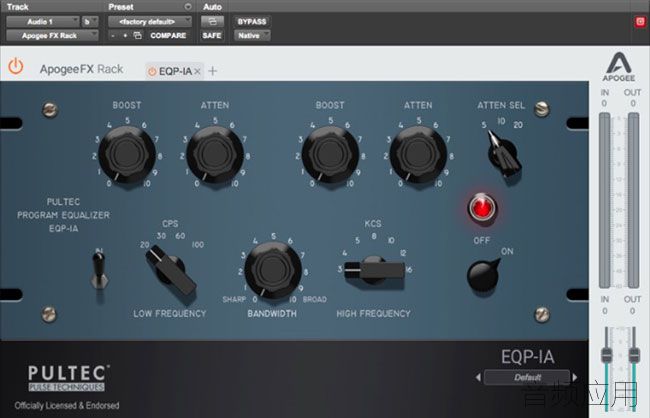Click the red power indicator lamp

(482, 207)
